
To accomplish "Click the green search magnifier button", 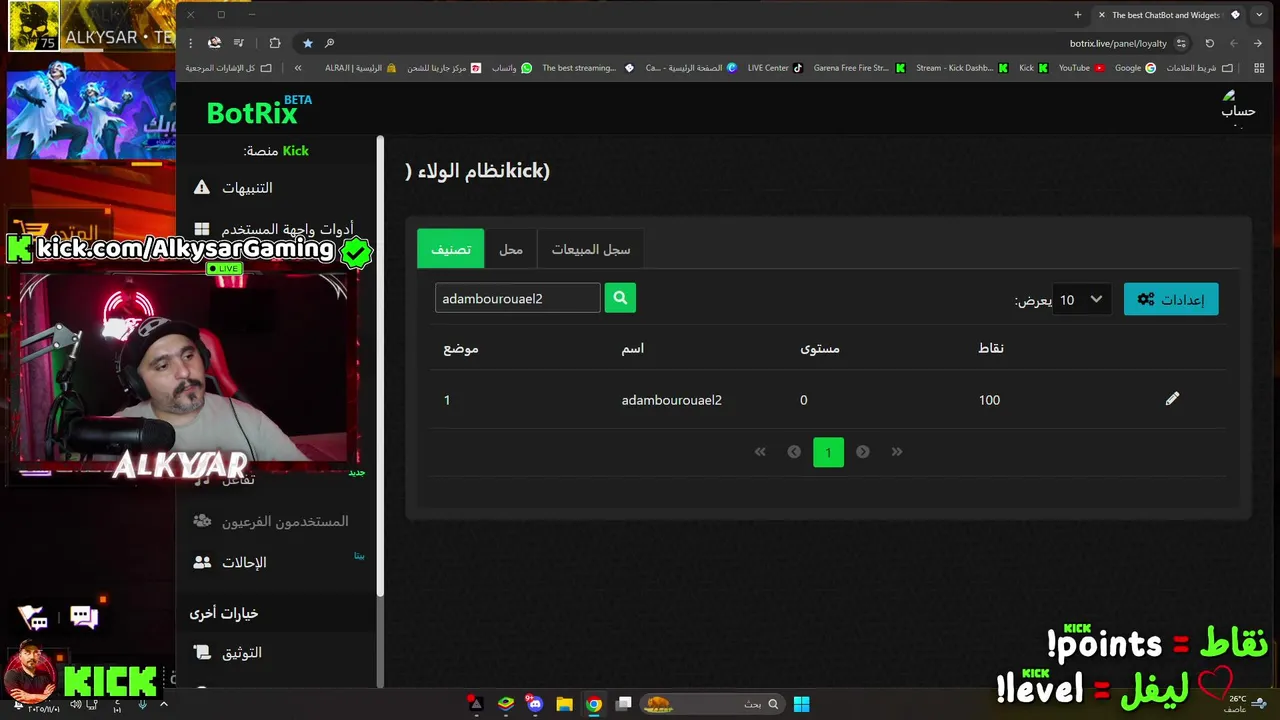I will 620,298.
